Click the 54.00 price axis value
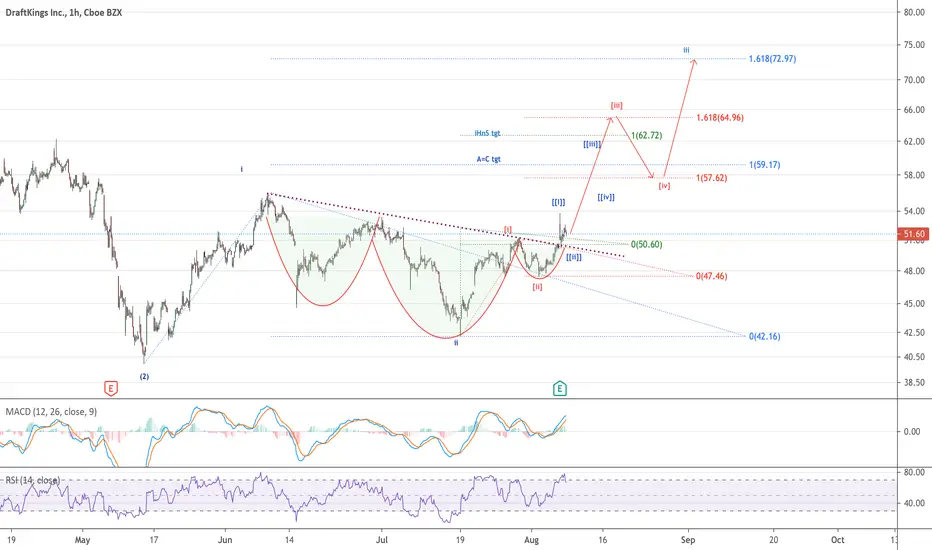Image resolution: width=932 pixels, height=550 pixels. (914, 211)
